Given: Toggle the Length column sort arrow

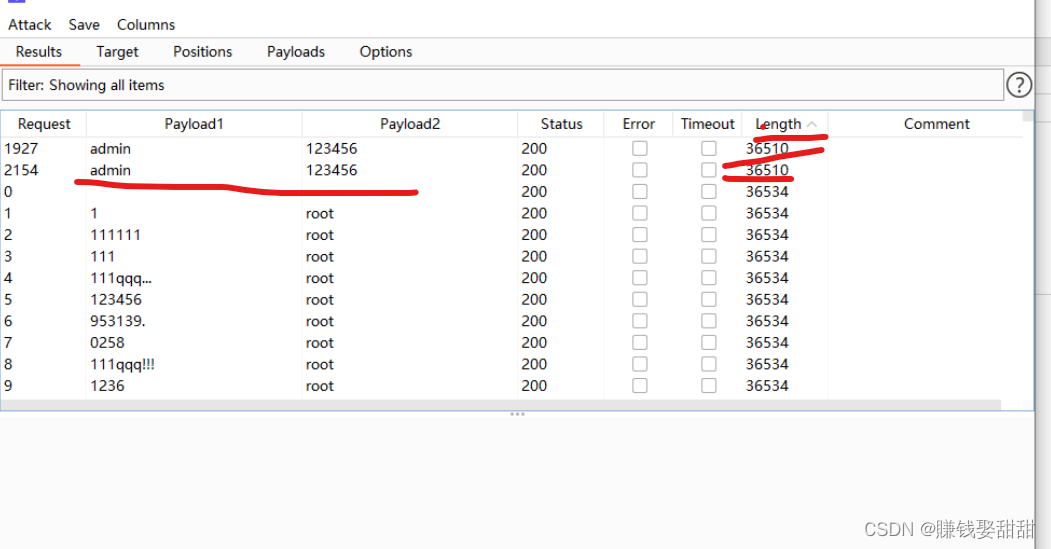Looking at the screenshot, I should coord(812,124).
